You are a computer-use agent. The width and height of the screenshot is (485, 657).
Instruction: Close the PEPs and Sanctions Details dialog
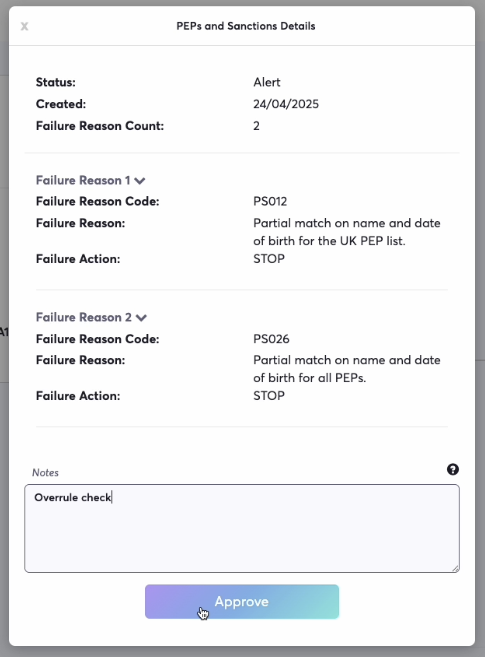coord(24,26)
